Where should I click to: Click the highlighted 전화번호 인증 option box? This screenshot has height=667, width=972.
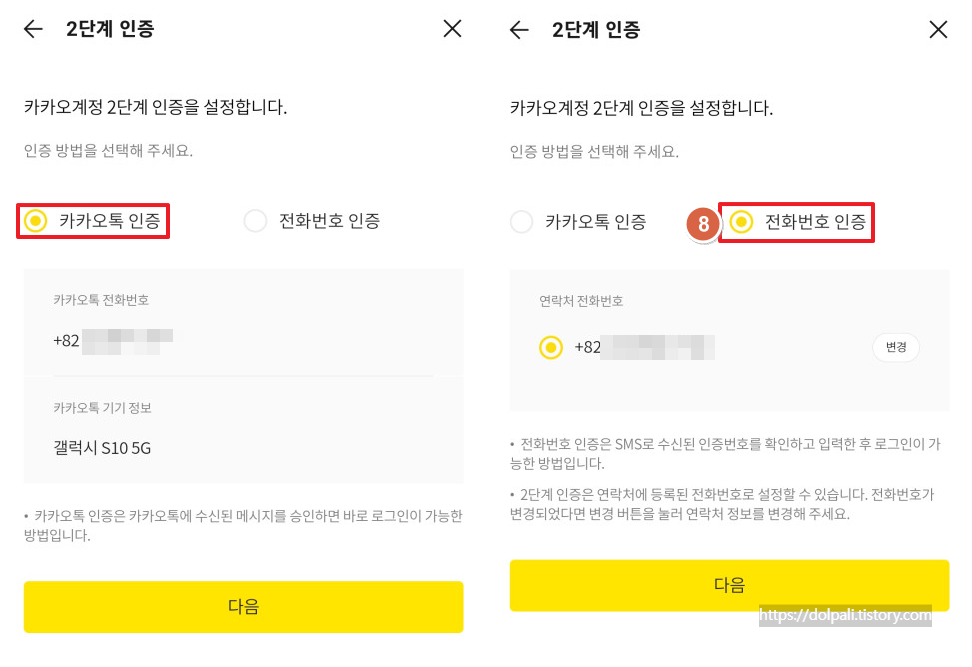pyautogui.click(x=796, y=223)
